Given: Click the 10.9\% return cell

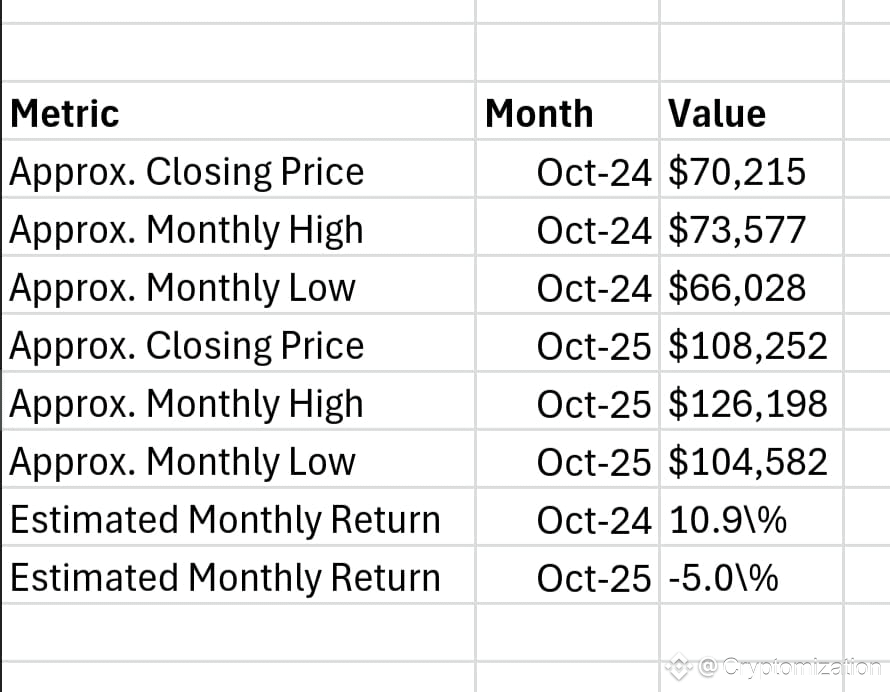Looking at the screenshot, I should click(x=752, y=517).
